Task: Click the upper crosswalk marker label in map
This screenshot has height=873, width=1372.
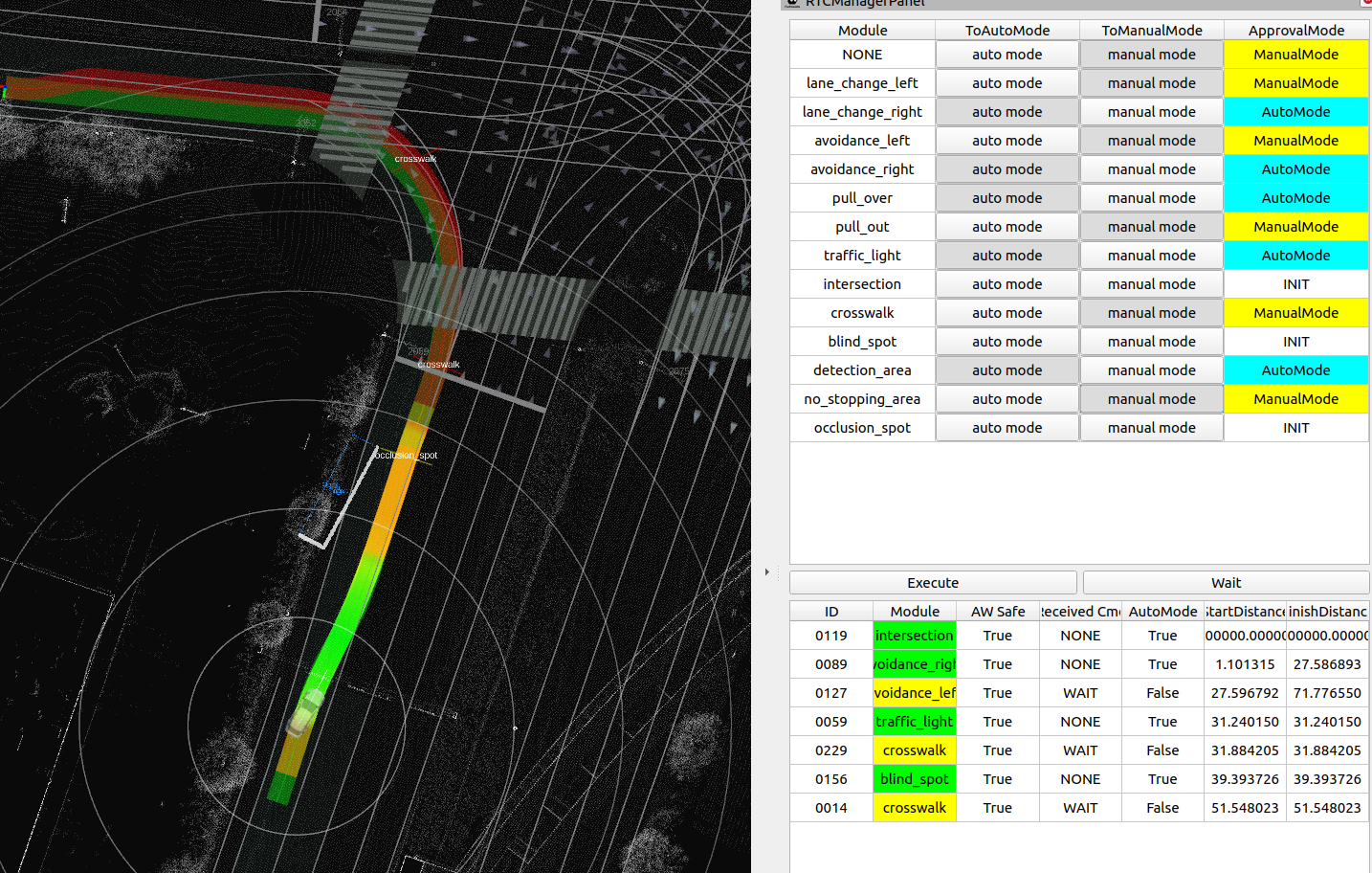Action: tap(415, 159)
